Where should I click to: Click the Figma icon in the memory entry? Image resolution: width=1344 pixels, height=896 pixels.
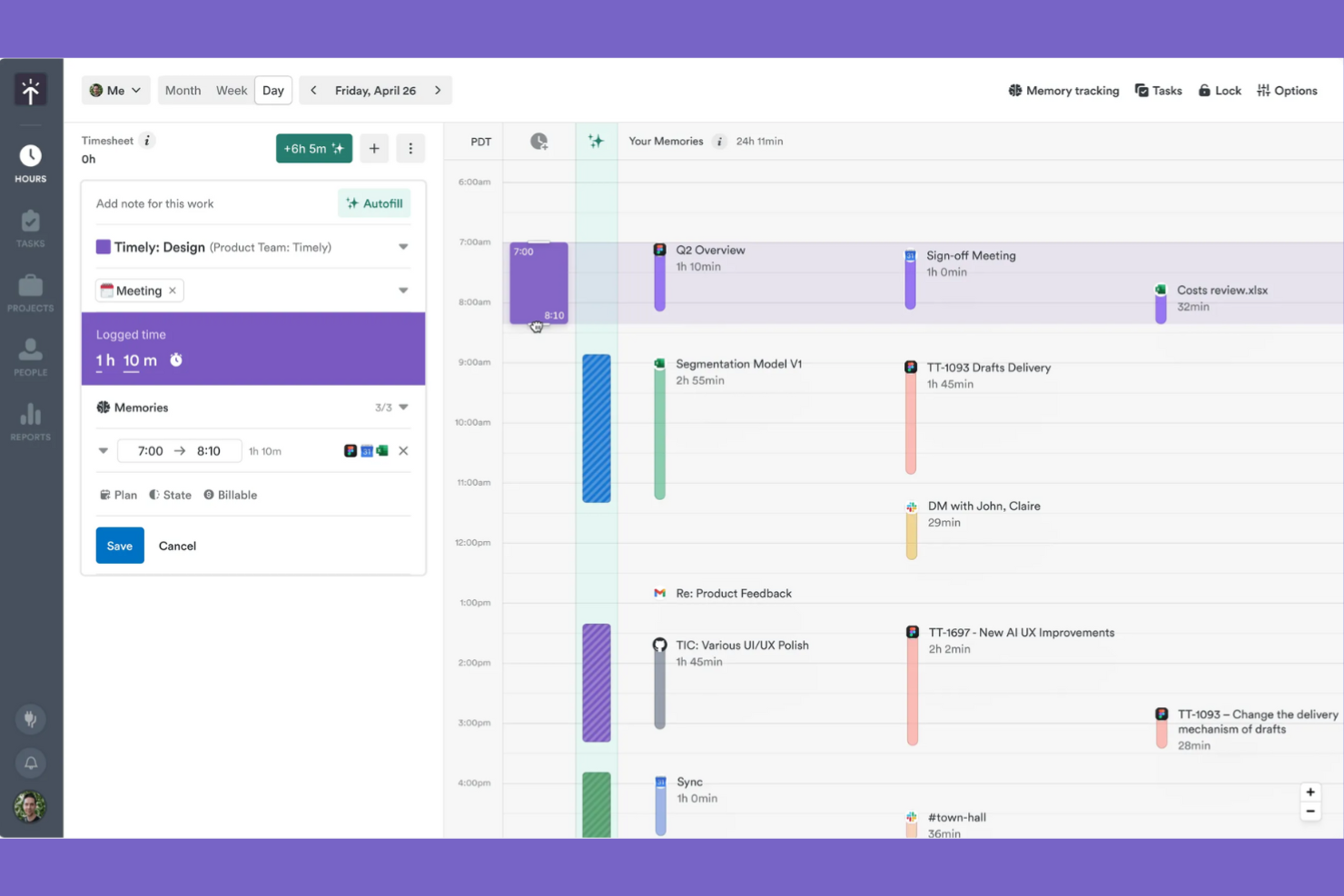coord(351,450)
